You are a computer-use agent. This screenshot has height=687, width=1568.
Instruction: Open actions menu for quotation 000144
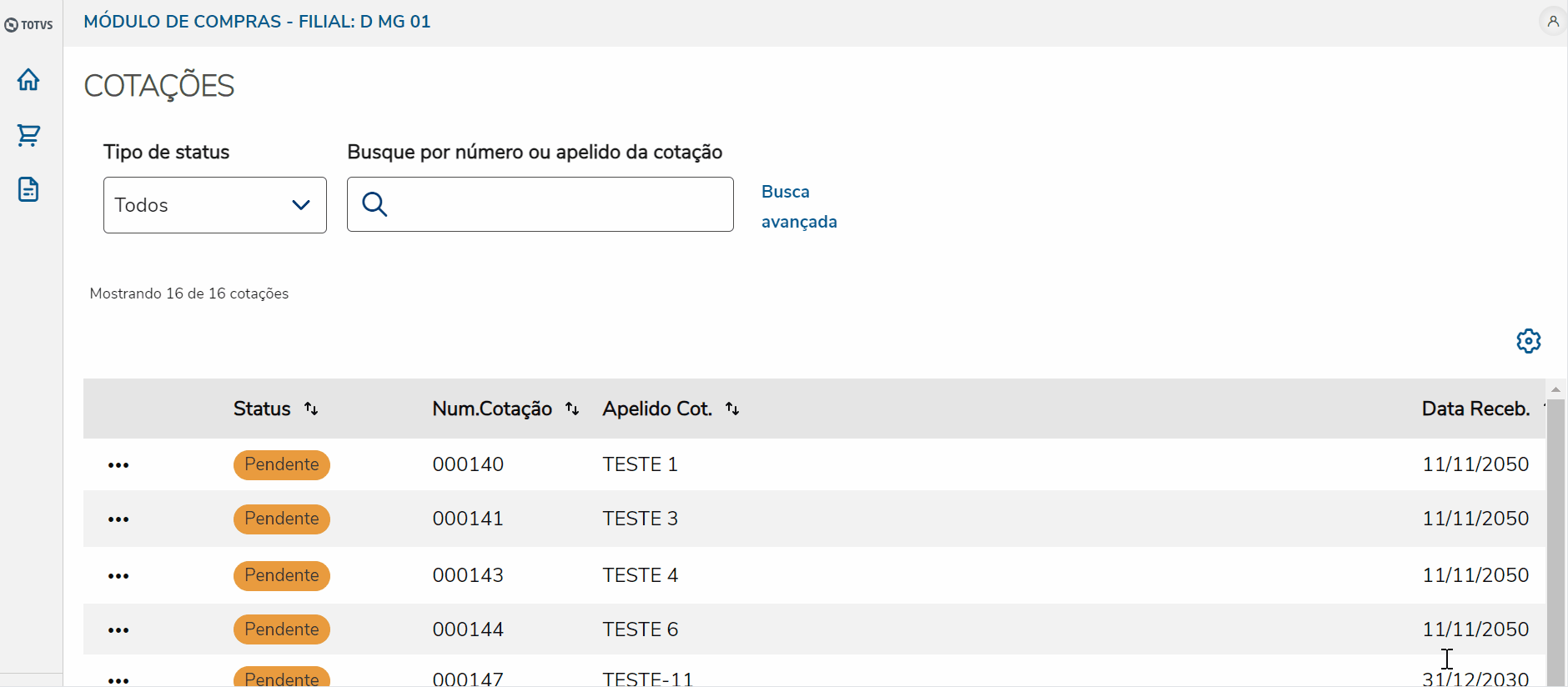tap(118, 630)
